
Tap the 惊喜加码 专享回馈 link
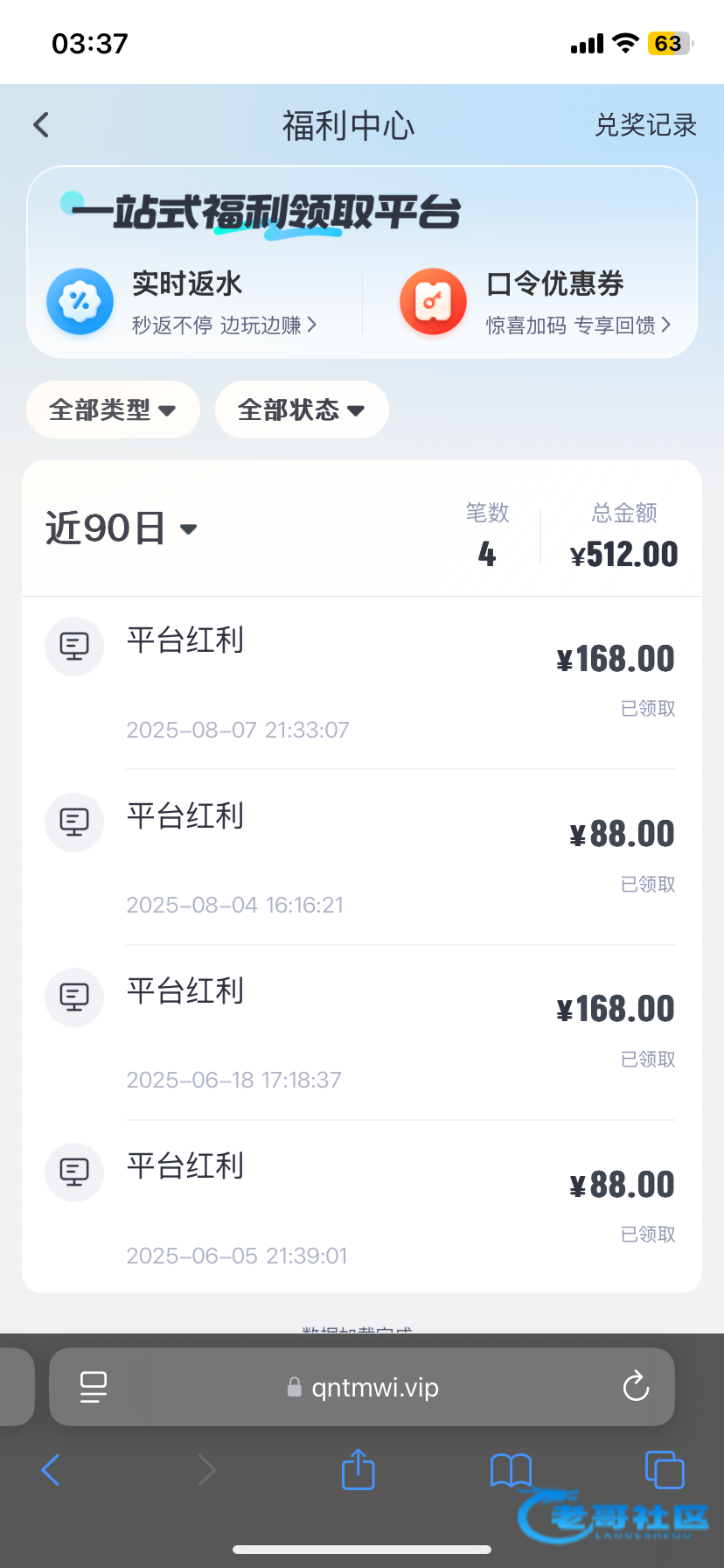click(578, 325)
